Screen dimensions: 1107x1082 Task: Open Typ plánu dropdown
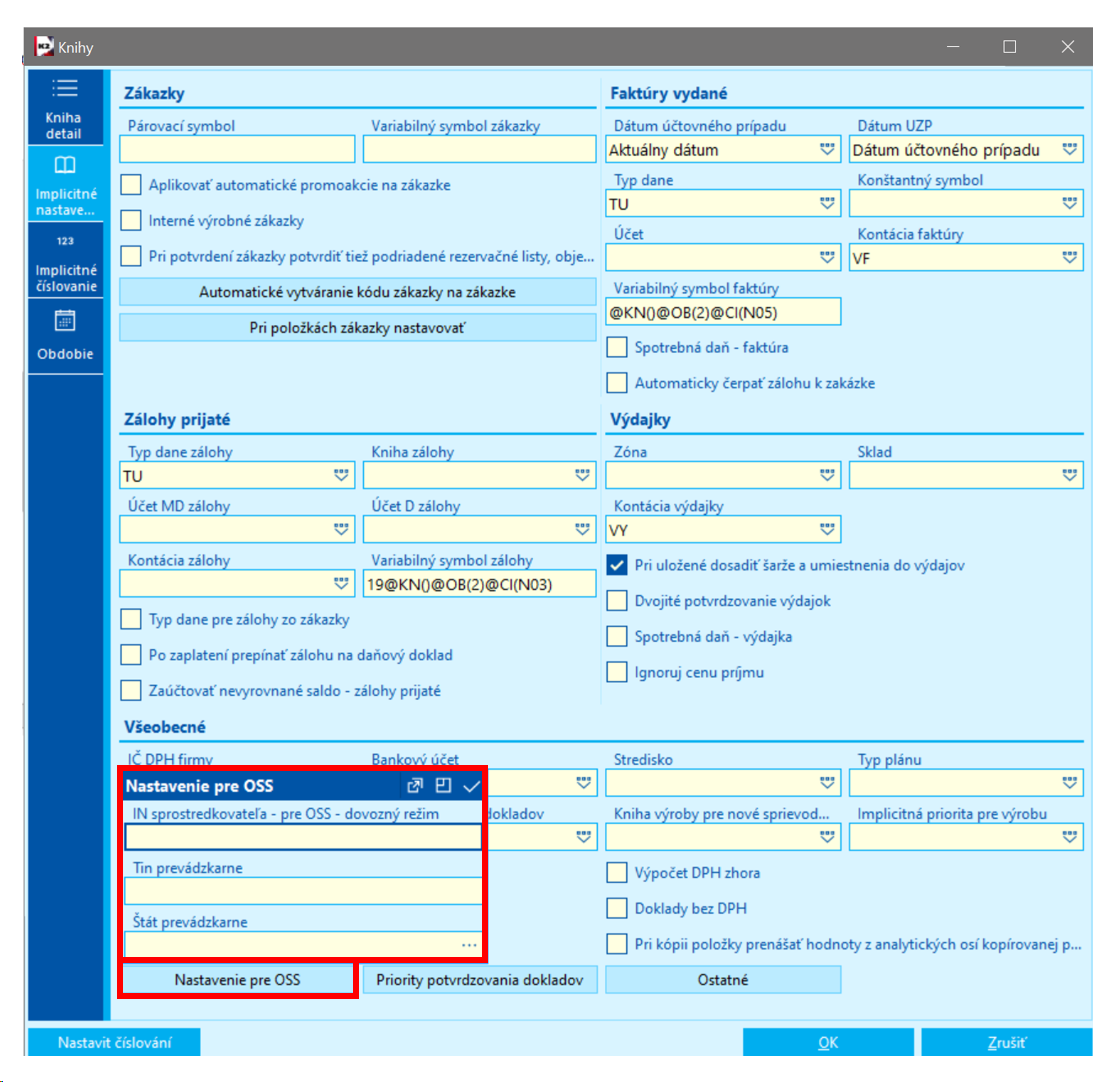1070,783
